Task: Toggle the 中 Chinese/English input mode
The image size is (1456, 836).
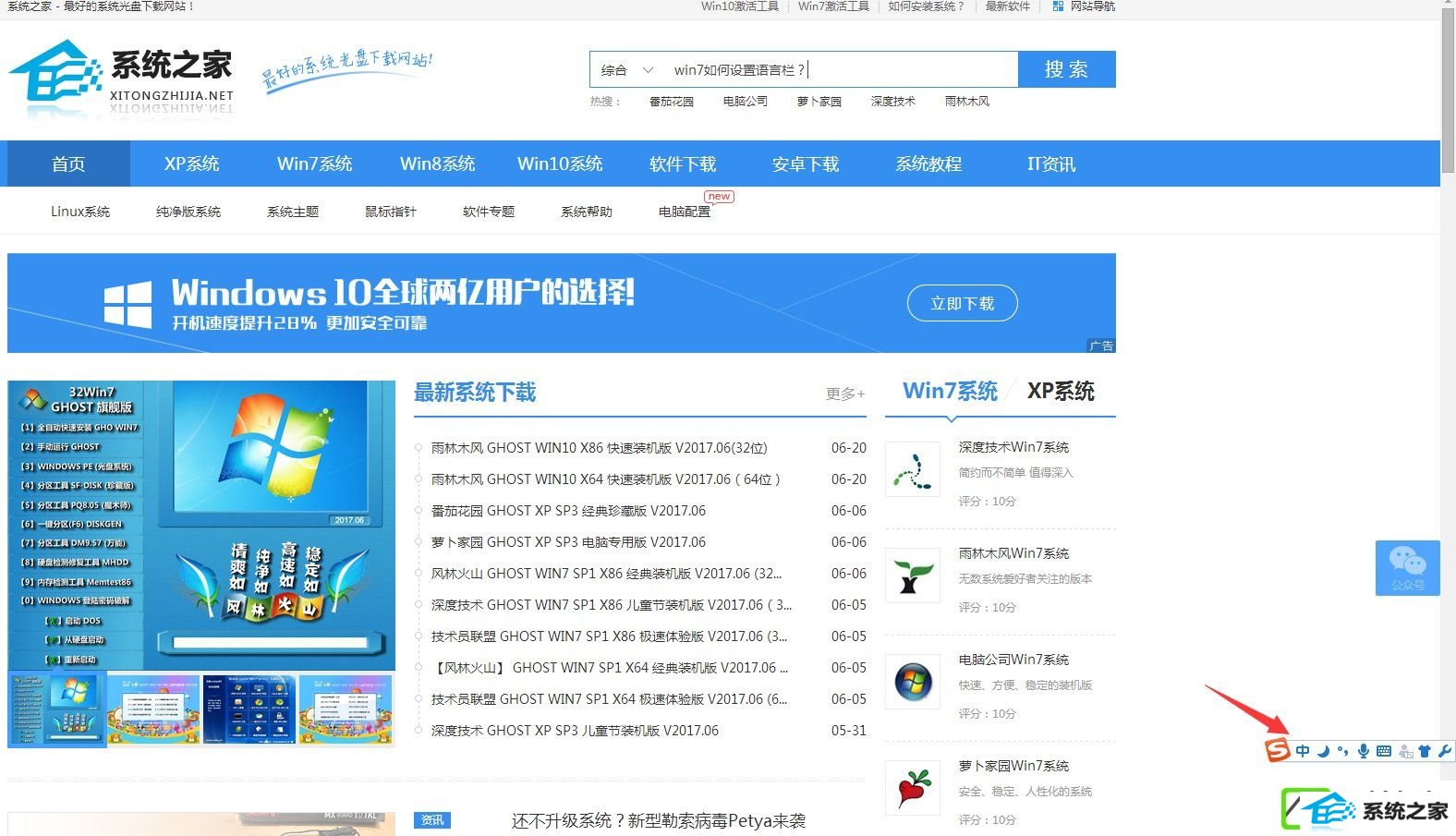Action: coord(1303,751)
